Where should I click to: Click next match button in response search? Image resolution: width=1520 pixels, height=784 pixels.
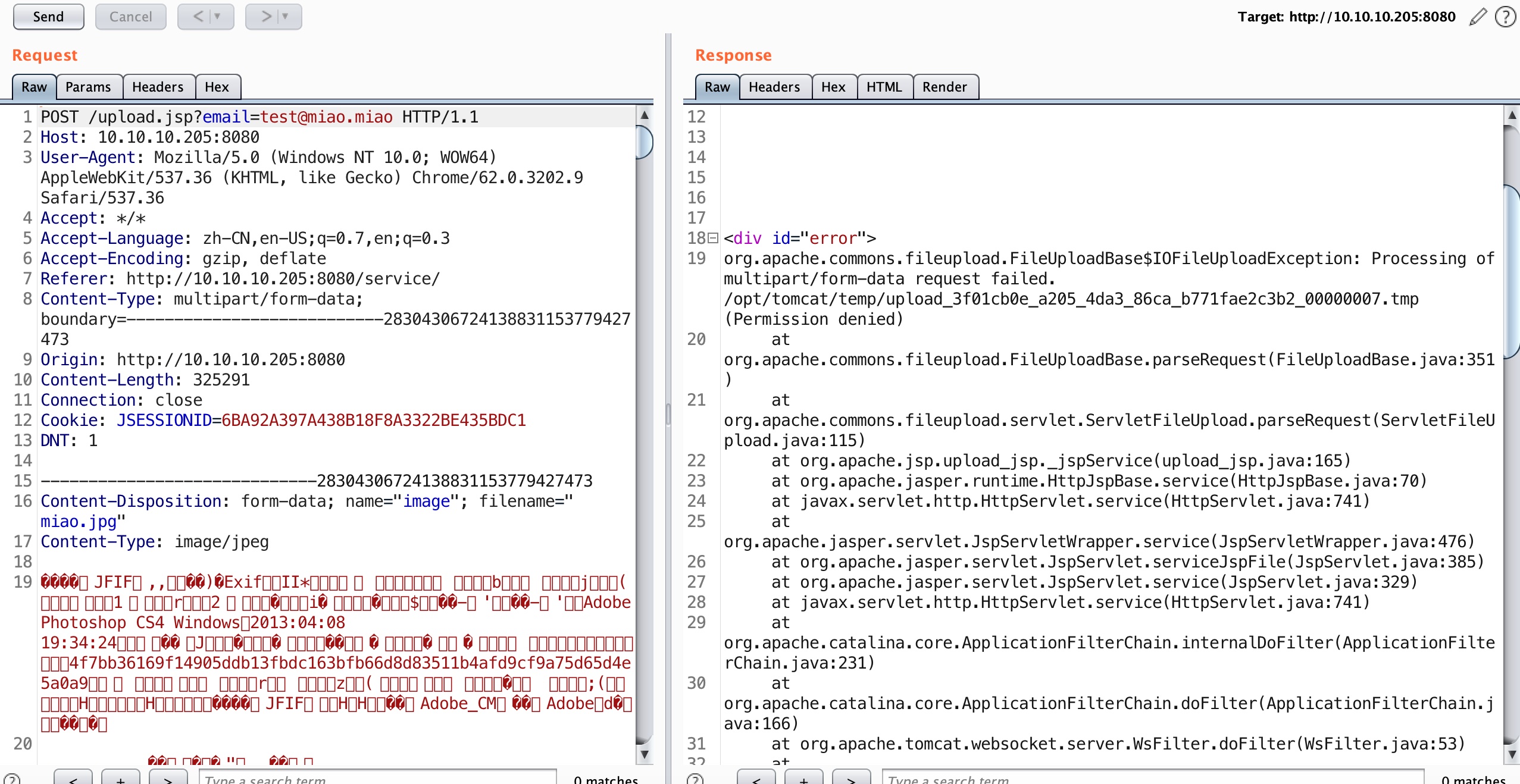[x=851, y=779]
